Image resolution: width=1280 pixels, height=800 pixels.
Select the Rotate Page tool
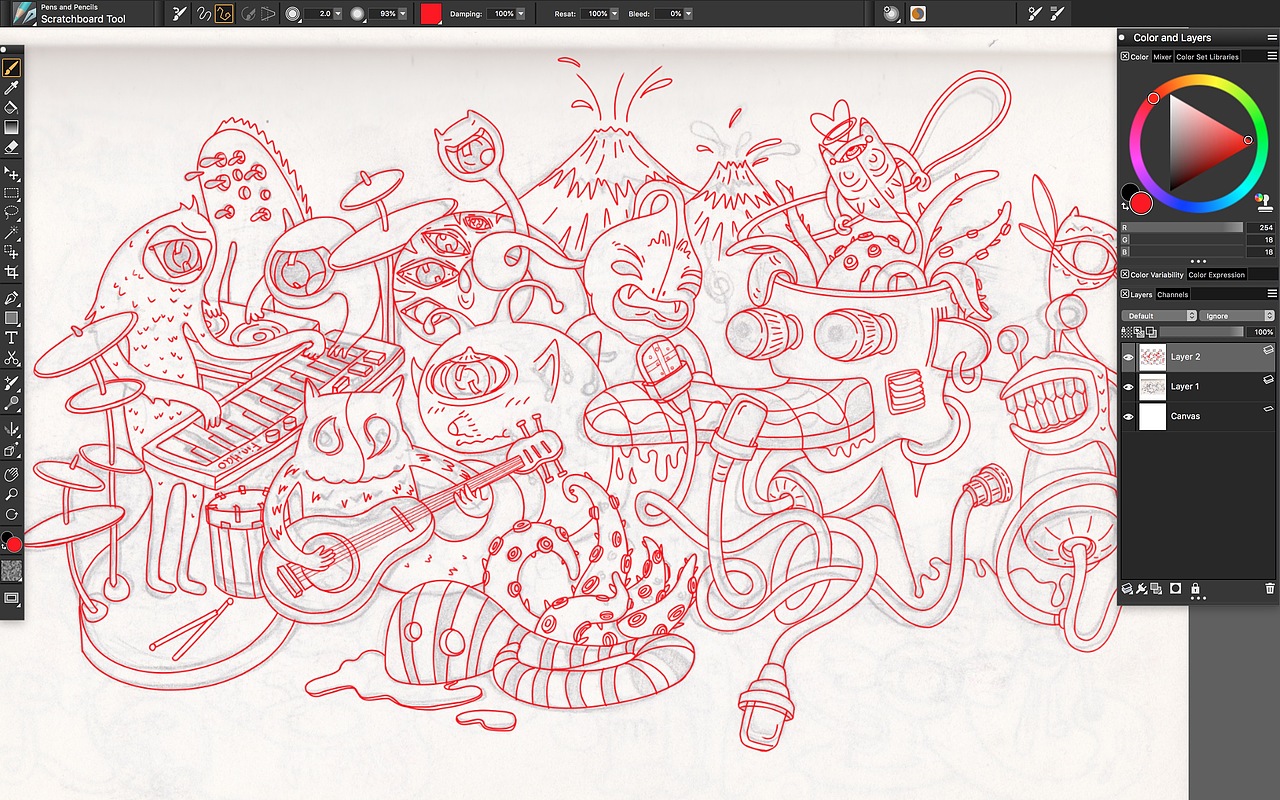(12, 514)
